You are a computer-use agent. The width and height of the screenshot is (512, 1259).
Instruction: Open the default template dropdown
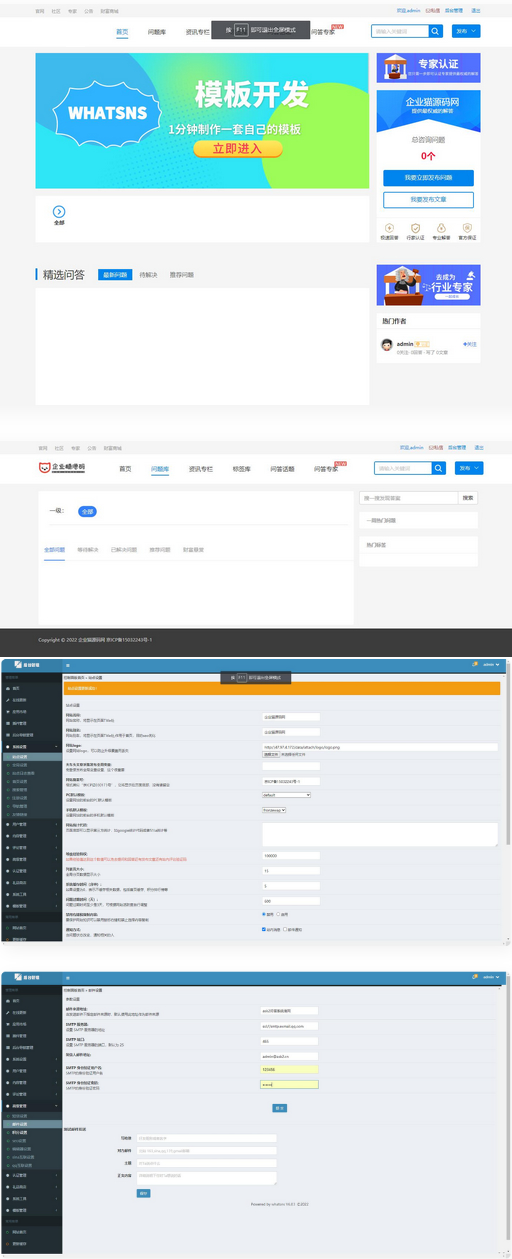[x=286, y=795]
